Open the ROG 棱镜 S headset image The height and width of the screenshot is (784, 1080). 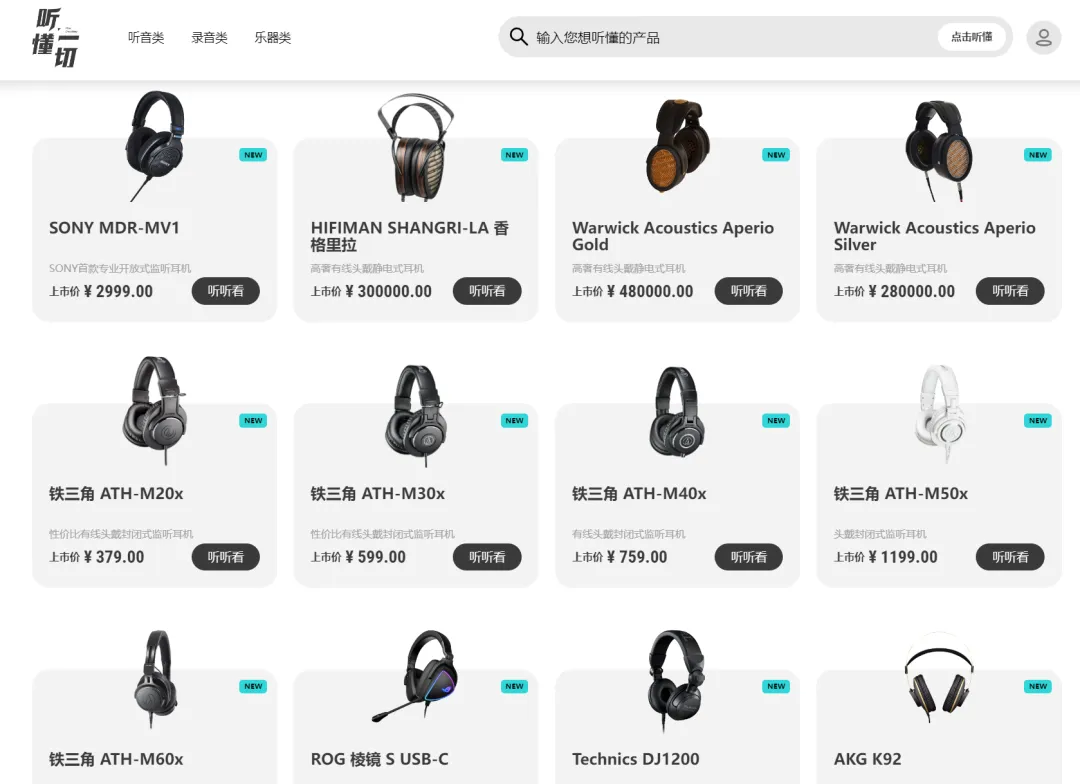[x=416, y=676]
